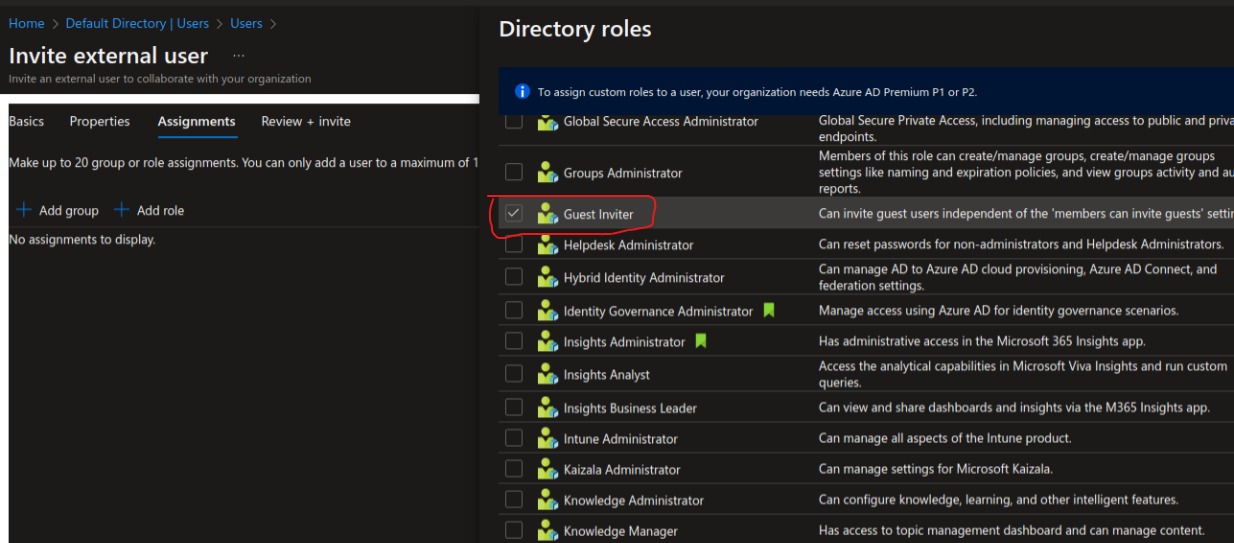This screenshot has width=1234, height=543.
Task: Click the Groups Administrator role name
Action: pos(623,173)
